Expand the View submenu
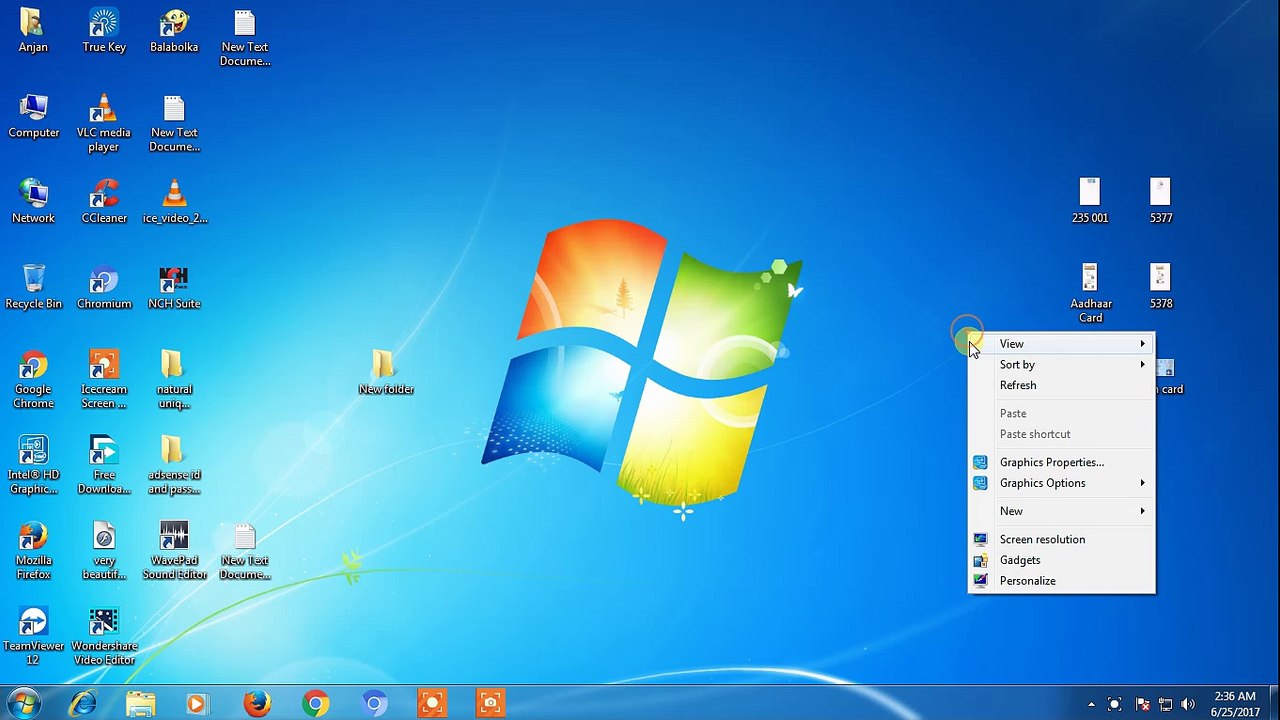 click(x=1061, y=344)
